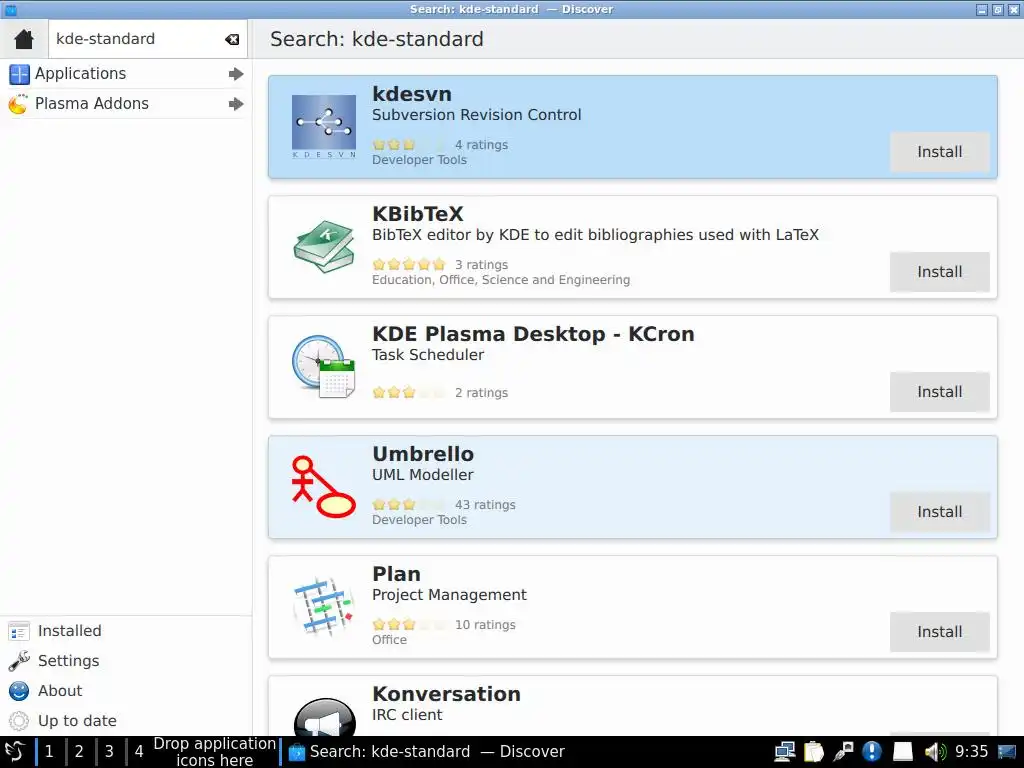Install KDE Plasma Desktop - KCron
Image resolution: width=1024 pixels, height=768 pixels.
939,392
